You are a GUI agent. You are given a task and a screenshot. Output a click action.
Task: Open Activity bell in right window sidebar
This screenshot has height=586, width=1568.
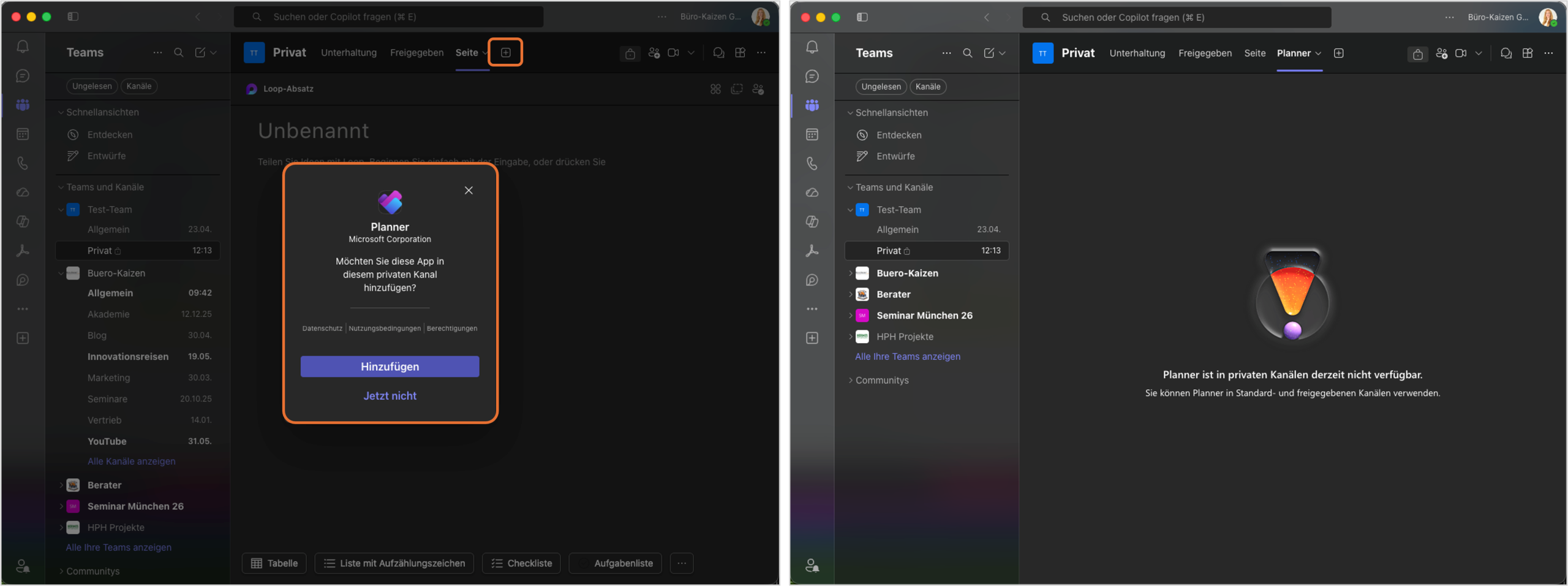click(x=812, y=47)
